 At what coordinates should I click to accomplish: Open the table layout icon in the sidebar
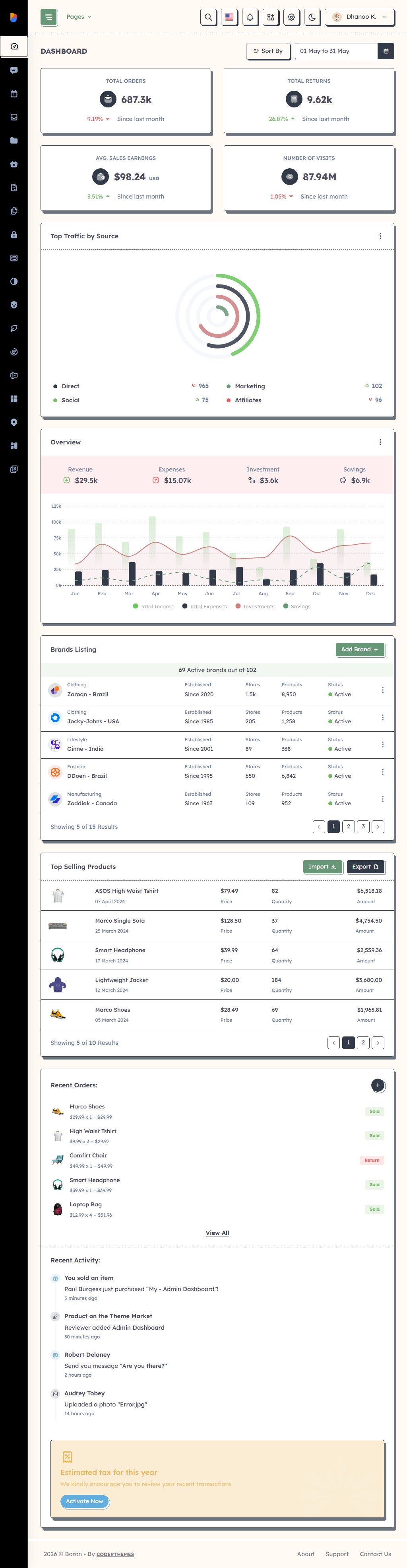pos(14,399)
